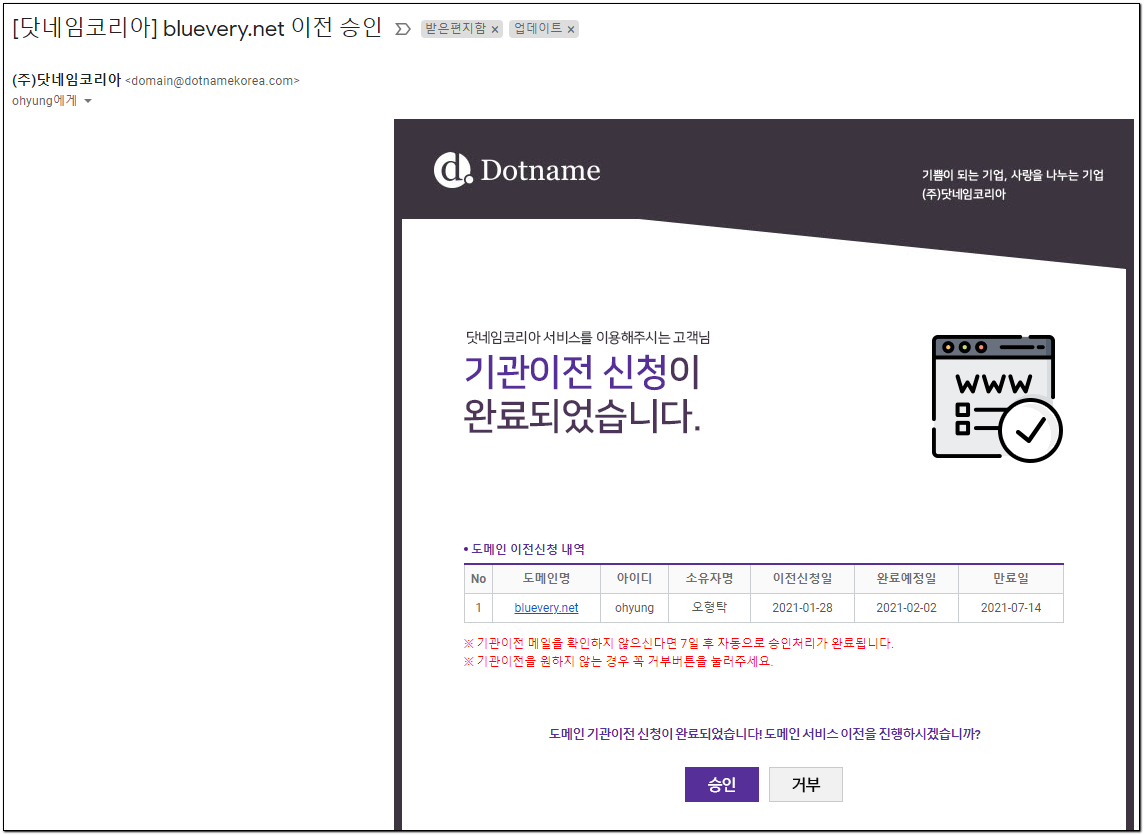The image size is (1144, 835).
Task: Click the 소유자명 column header
Action: pyautogui.click(x=709, y=579)
